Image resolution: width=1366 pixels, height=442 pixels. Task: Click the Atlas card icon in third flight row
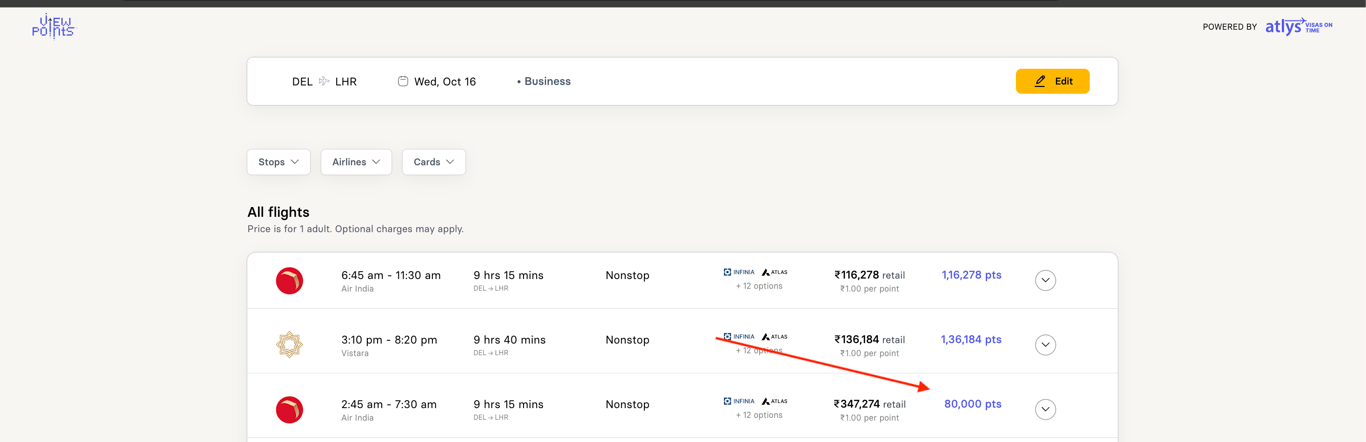[775, 402]
